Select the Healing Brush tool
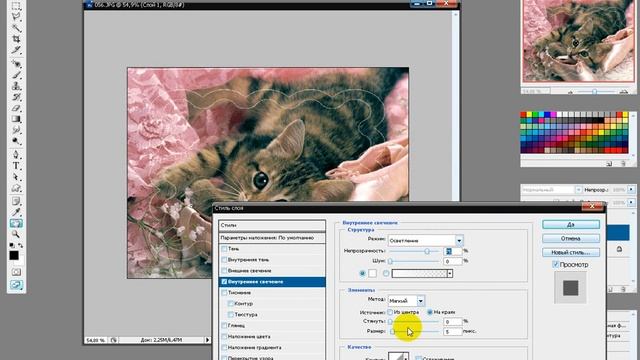This screenshot has width=640, height=360. (16, 64)
